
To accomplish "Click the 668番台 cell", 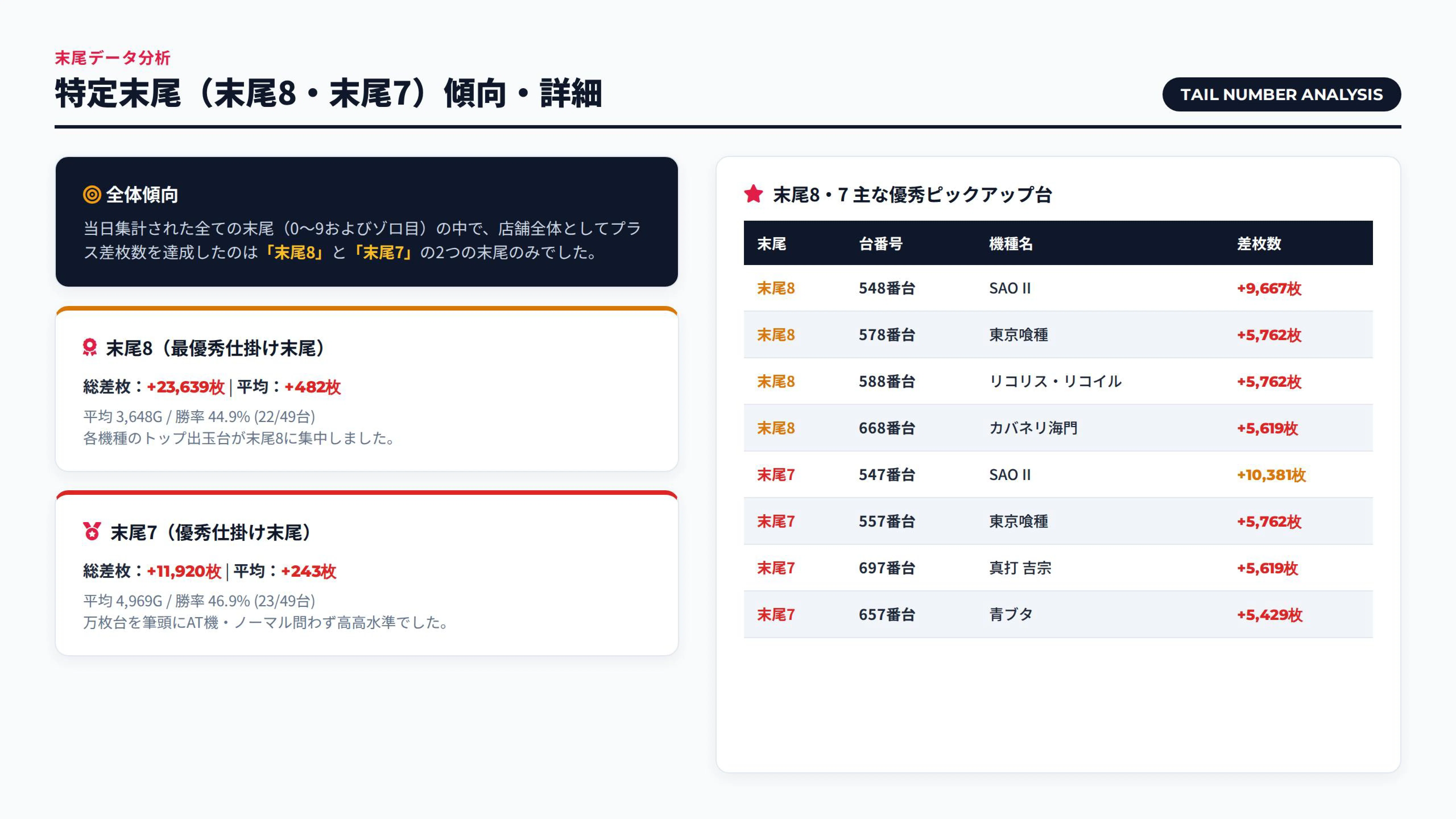I will pos(887,428).
